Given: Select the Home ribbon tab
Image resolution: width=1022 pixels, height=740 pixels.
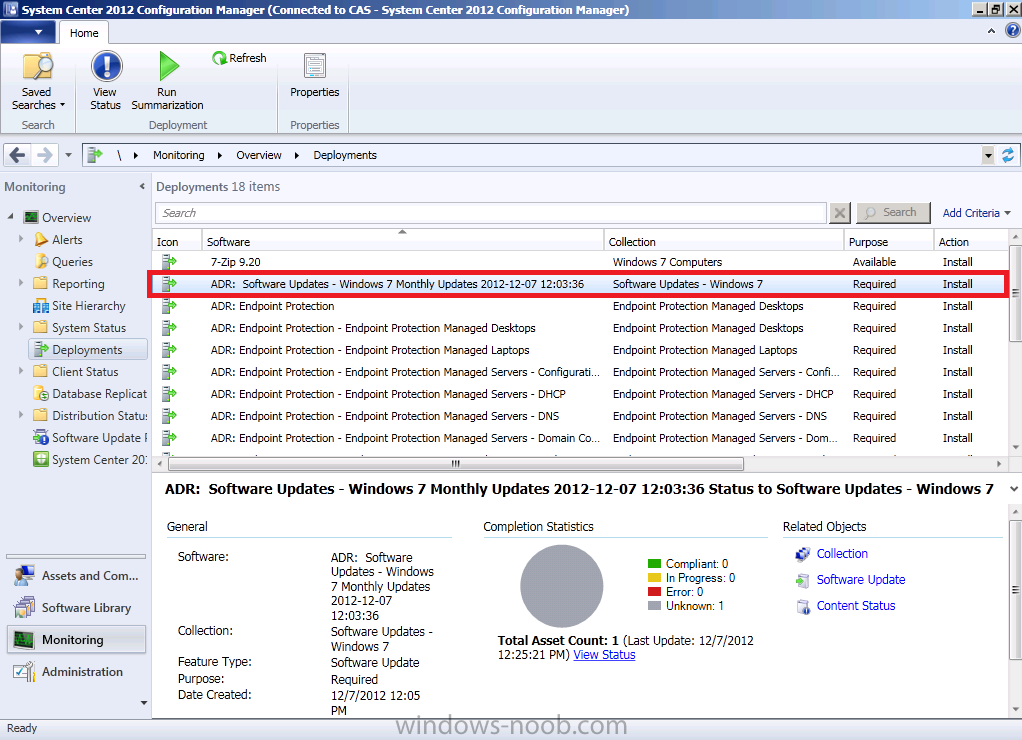Looking at the screenshot, I should pos(84,33).
